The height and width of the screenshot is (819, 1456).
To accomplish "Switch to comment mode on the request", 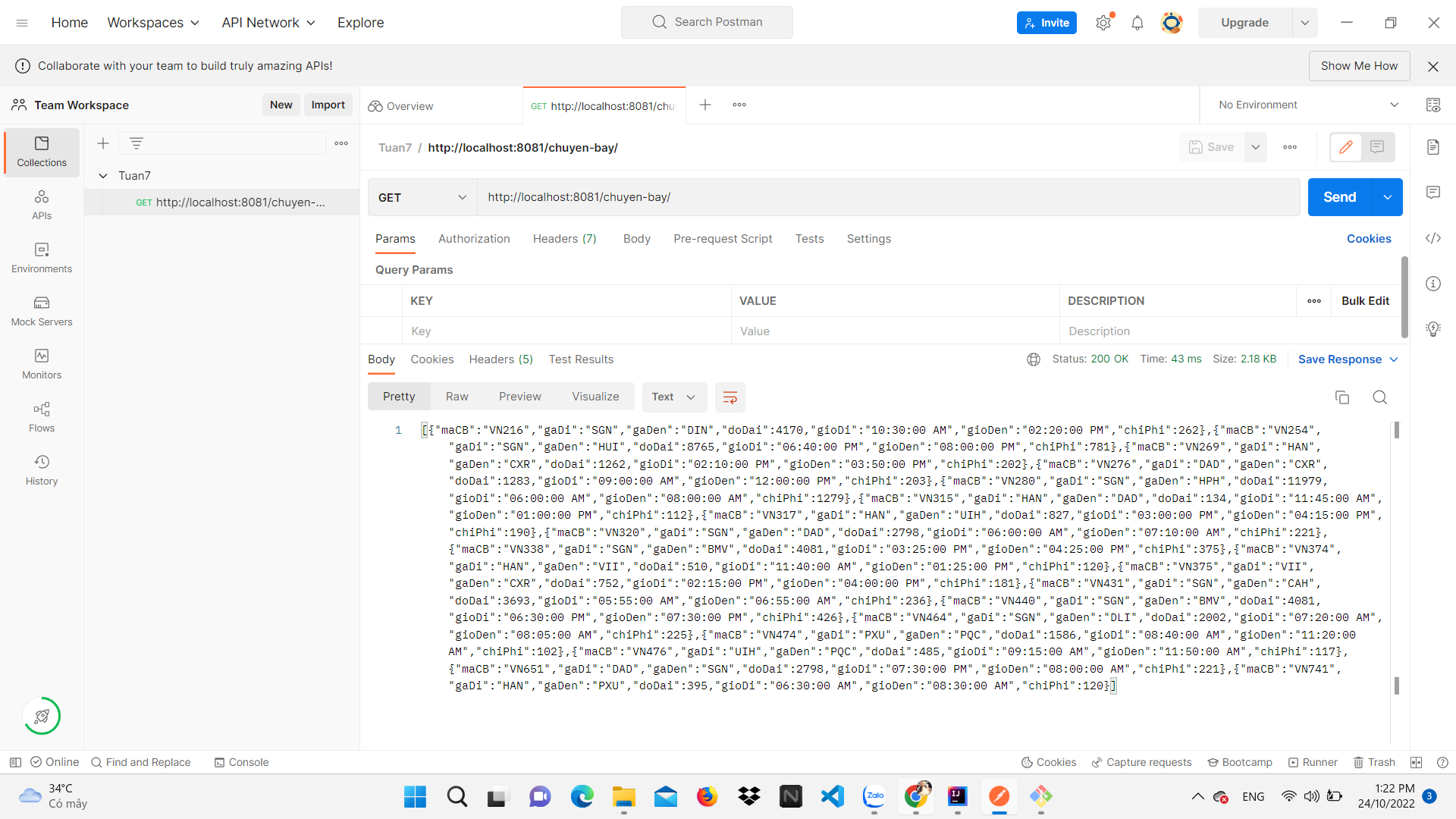I will pos(1378,147).
